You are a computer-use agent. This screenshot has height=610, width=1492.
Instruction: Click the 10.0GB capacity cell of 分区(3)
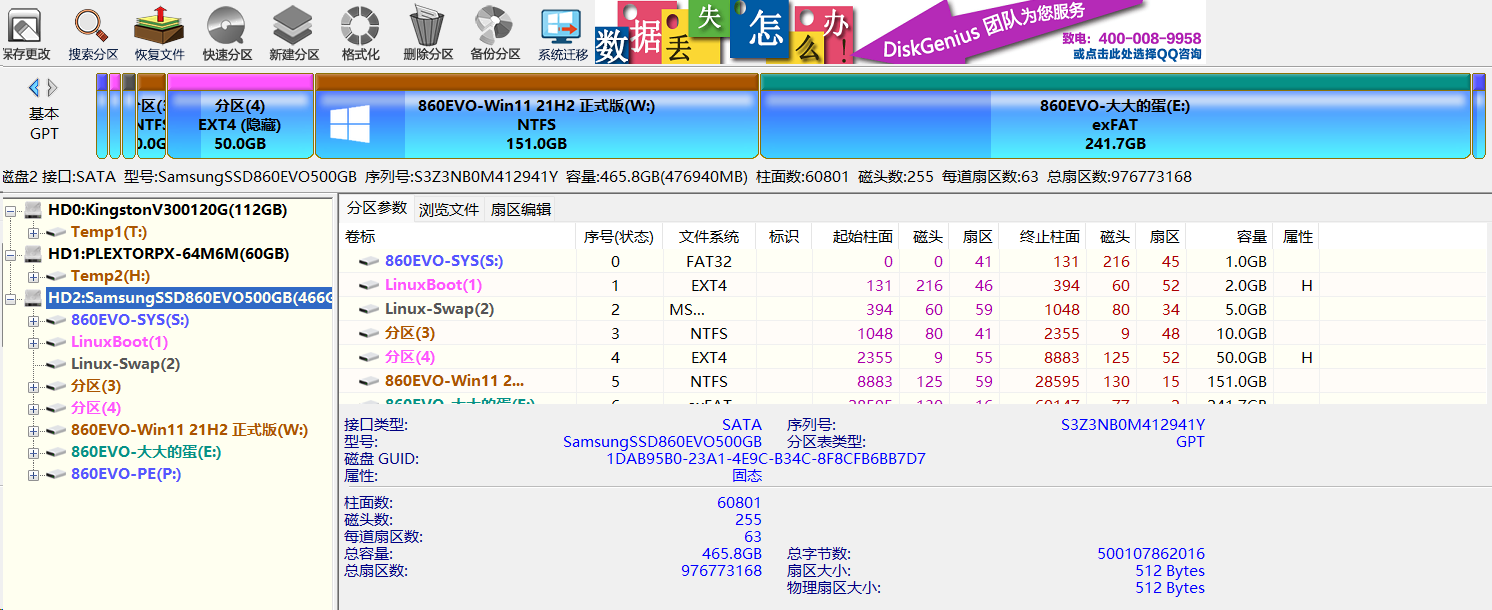point(1244,333)
